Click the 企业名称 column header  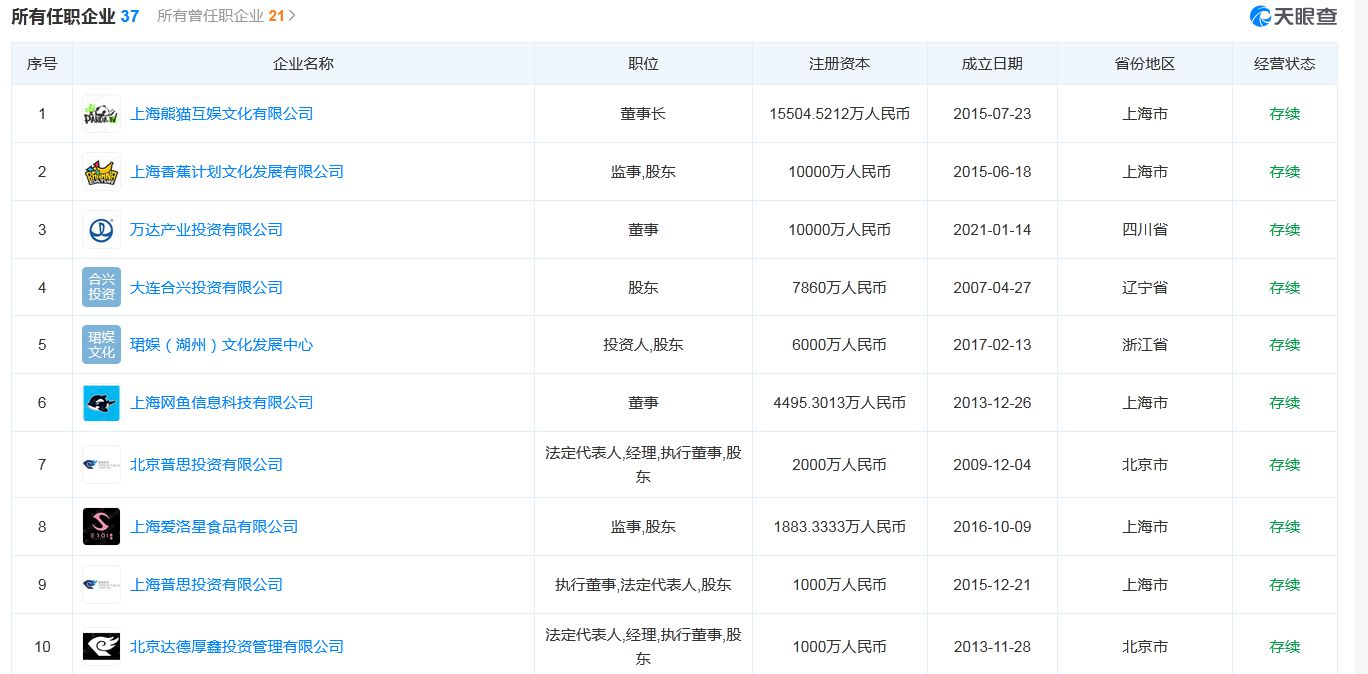pyautogui.click(x=304, y=64)
